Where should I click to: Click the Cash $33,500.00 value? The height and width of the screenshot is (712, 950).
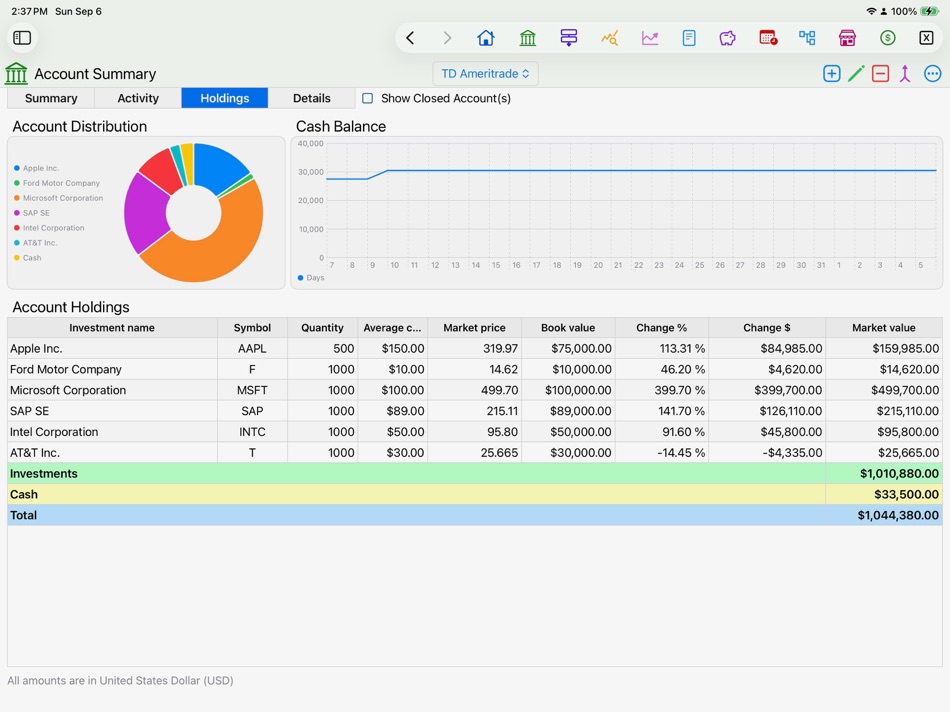(906, 494)
